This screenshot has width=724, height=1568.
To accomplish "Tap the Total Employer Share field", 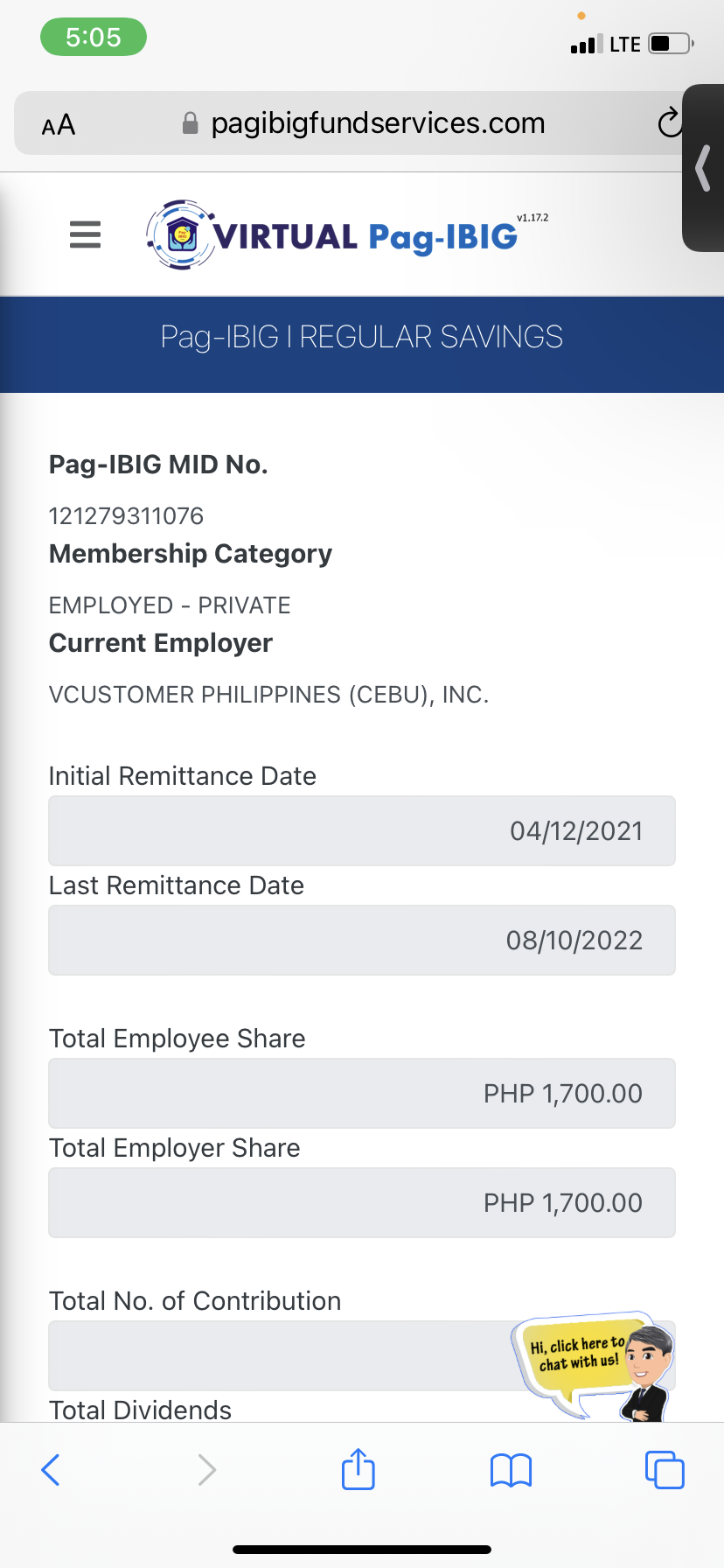I will [362, 1202].
